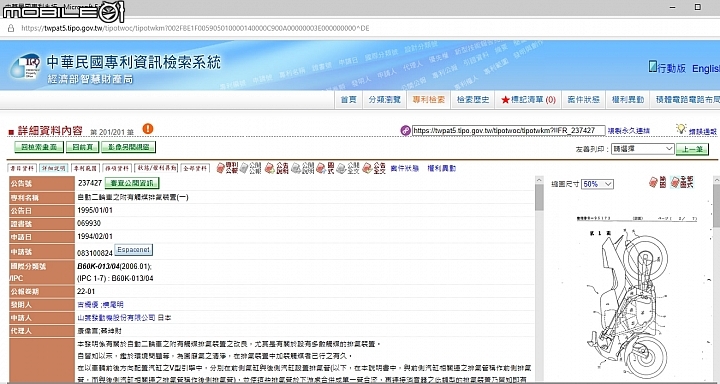The width and height of the screenshot is (720, 384).
Task: Click the 回前頁 button
Action: pyautogui.click(x=82, y=147)
